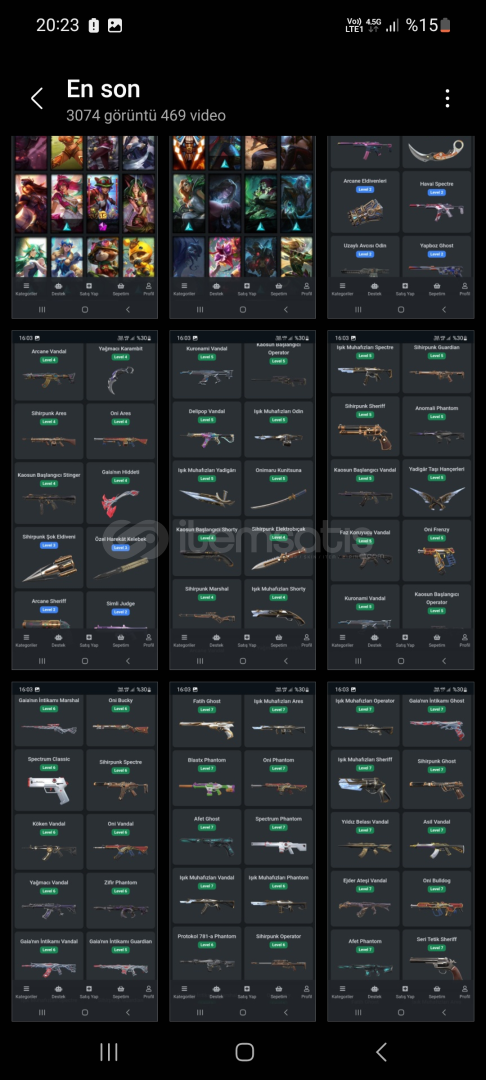Open the top-middle thumbnail of dark champion portraits

(x=242, y=227)
